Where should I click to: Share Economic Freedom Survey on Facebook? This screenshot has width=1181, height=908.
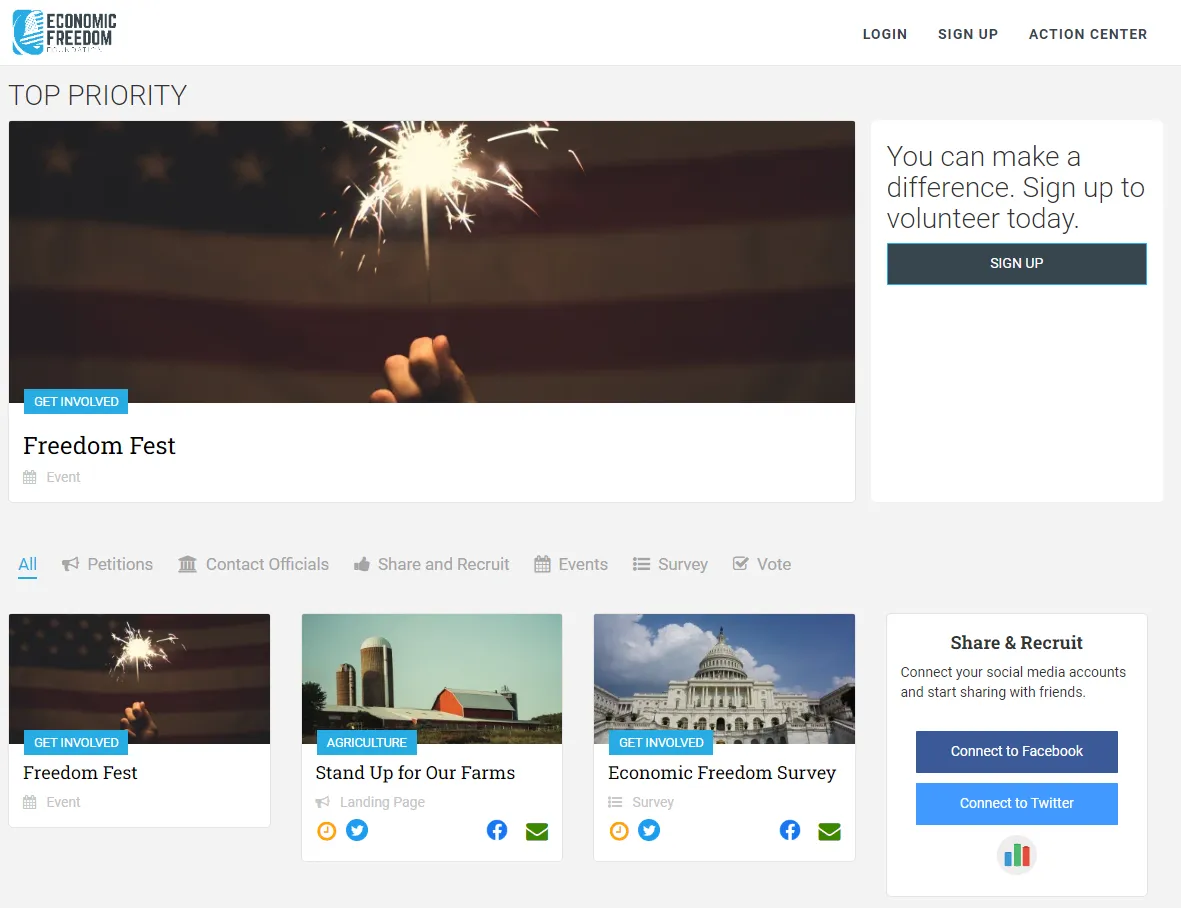coord(789,830)
